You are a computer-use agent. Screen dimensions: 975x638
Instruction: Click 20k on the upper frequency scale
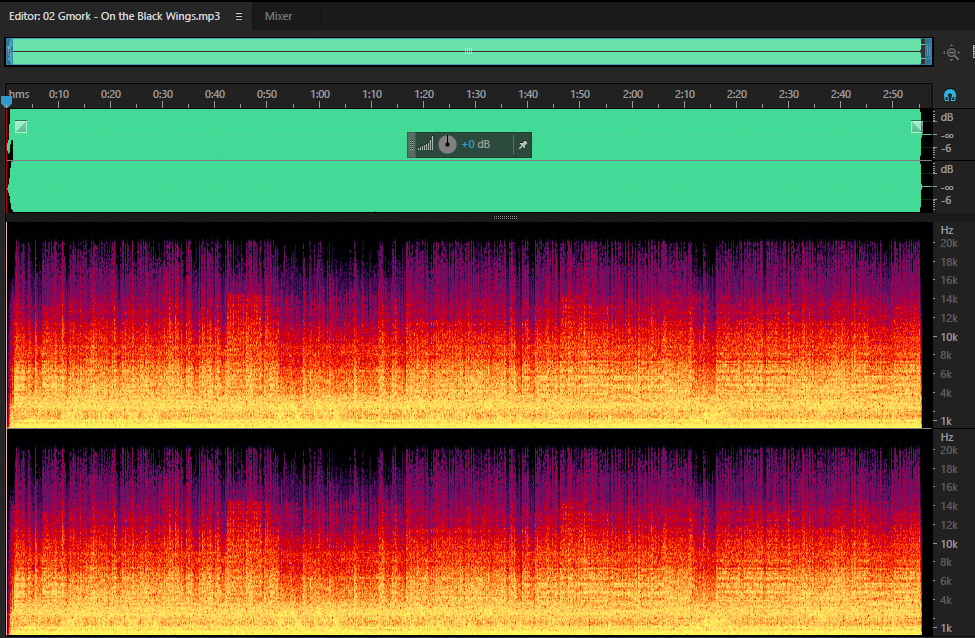point(949,243)
